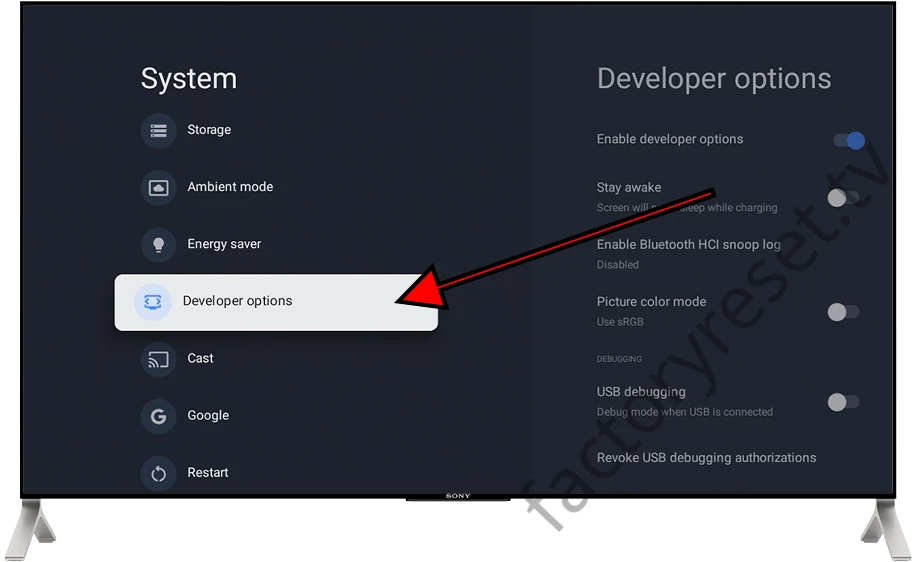
Task: Click the Restart icon
Action: [x=158, y=473]
